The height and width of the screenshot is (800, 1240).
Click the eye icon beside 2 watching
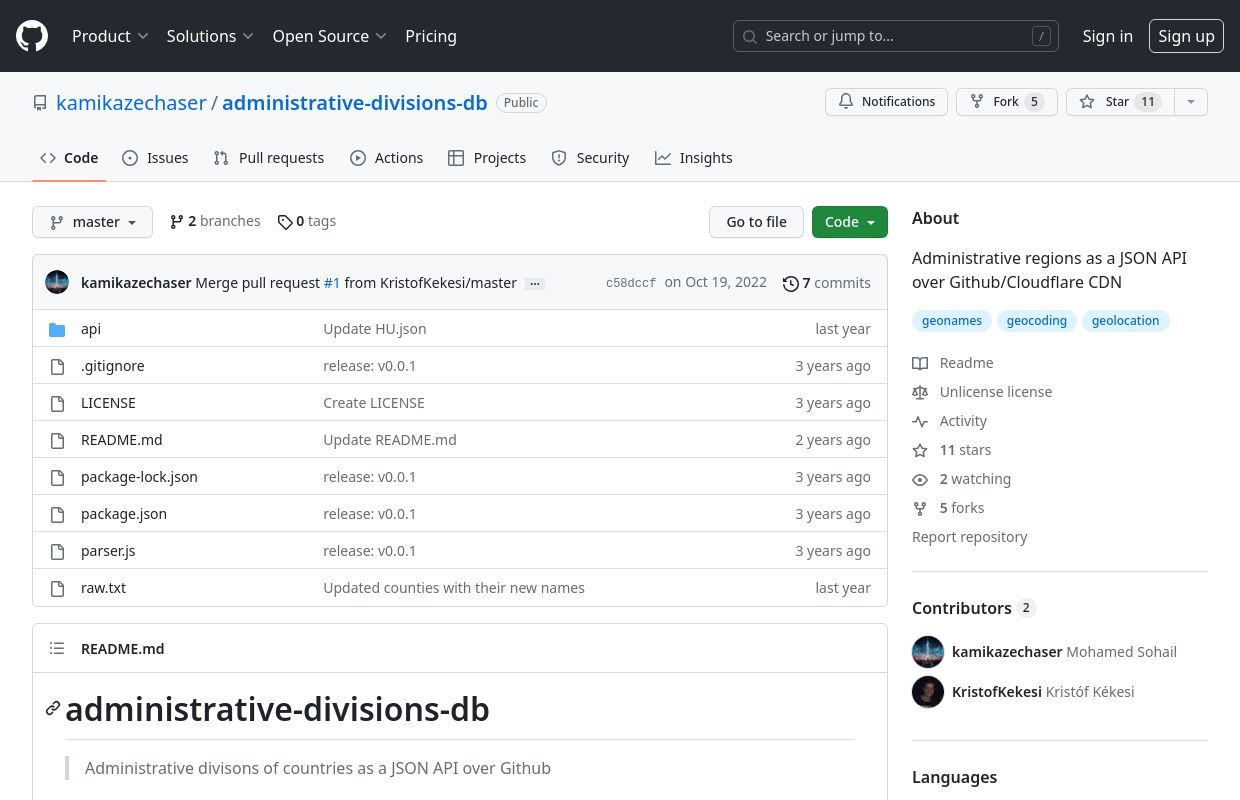coord(920,479)
